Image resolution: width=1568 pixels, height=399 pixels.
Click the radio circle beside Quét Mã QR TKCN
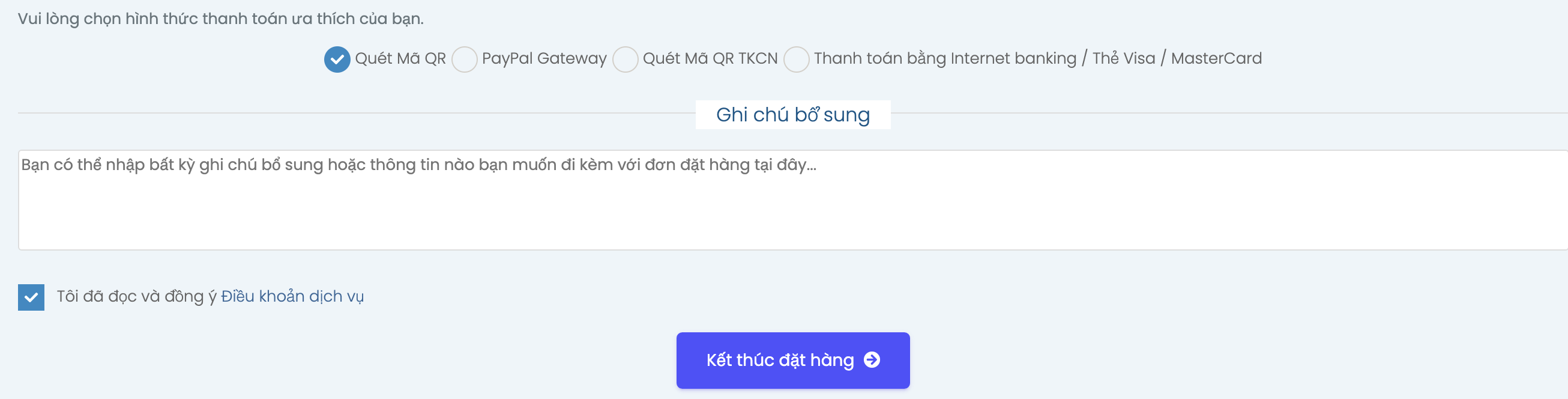(x=625, y=59)
